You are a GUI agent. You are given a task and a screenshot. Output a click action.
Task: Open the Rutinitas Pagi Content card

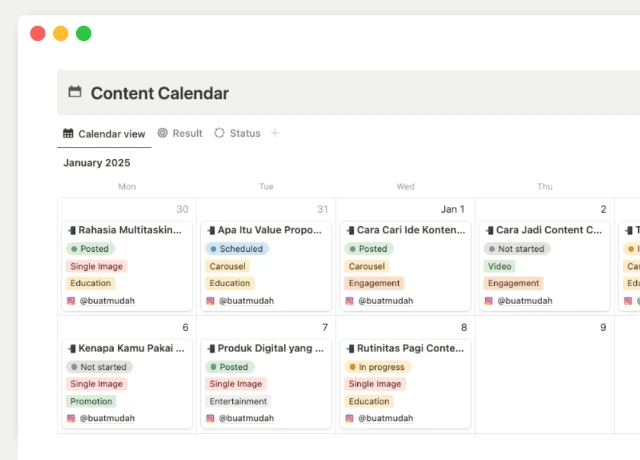click(x=410, y=348)
